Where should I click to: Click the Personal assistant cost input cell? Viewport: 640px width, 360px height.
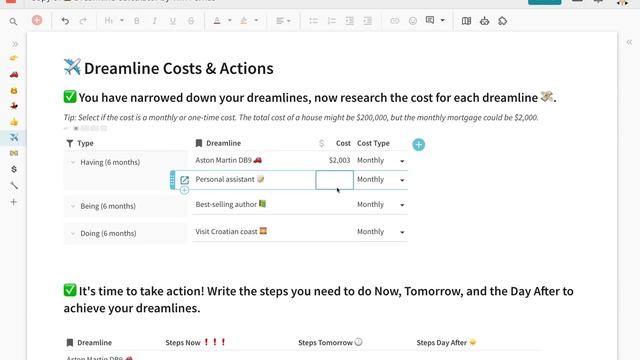click(334, 180)
